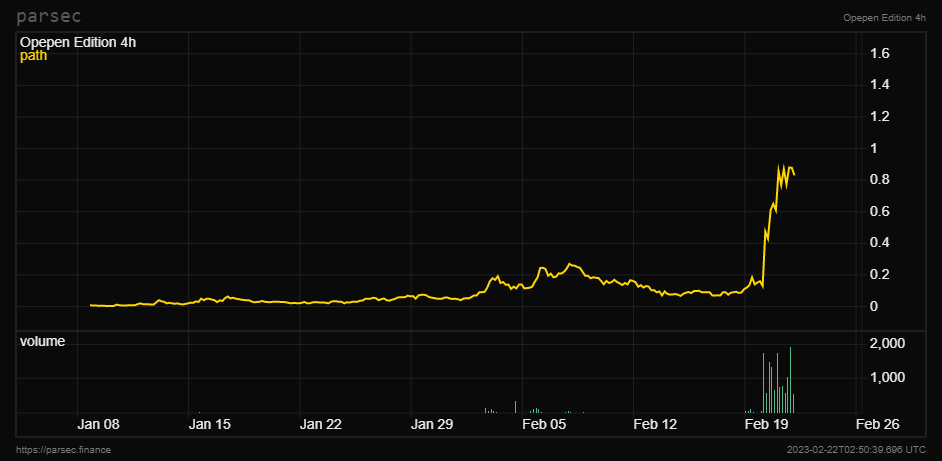Click the 1.6 price axis label
Image resolution: width=942 pixels, height=461 pixels.
click(880, 55)
